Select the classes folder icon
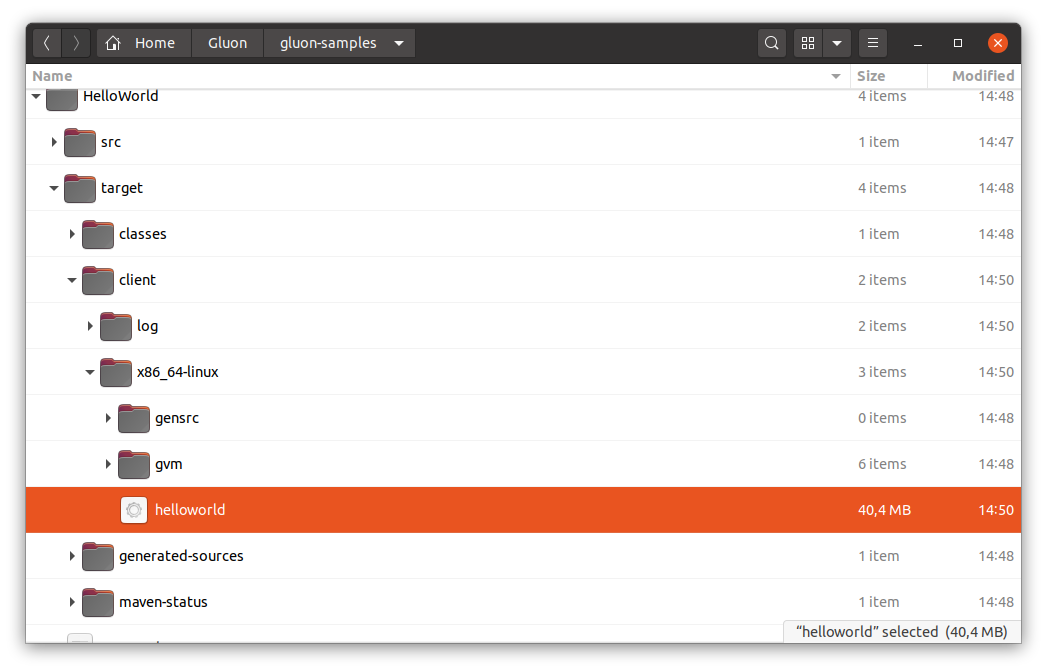Screen dimensions: 1047x672 [98, 234]
